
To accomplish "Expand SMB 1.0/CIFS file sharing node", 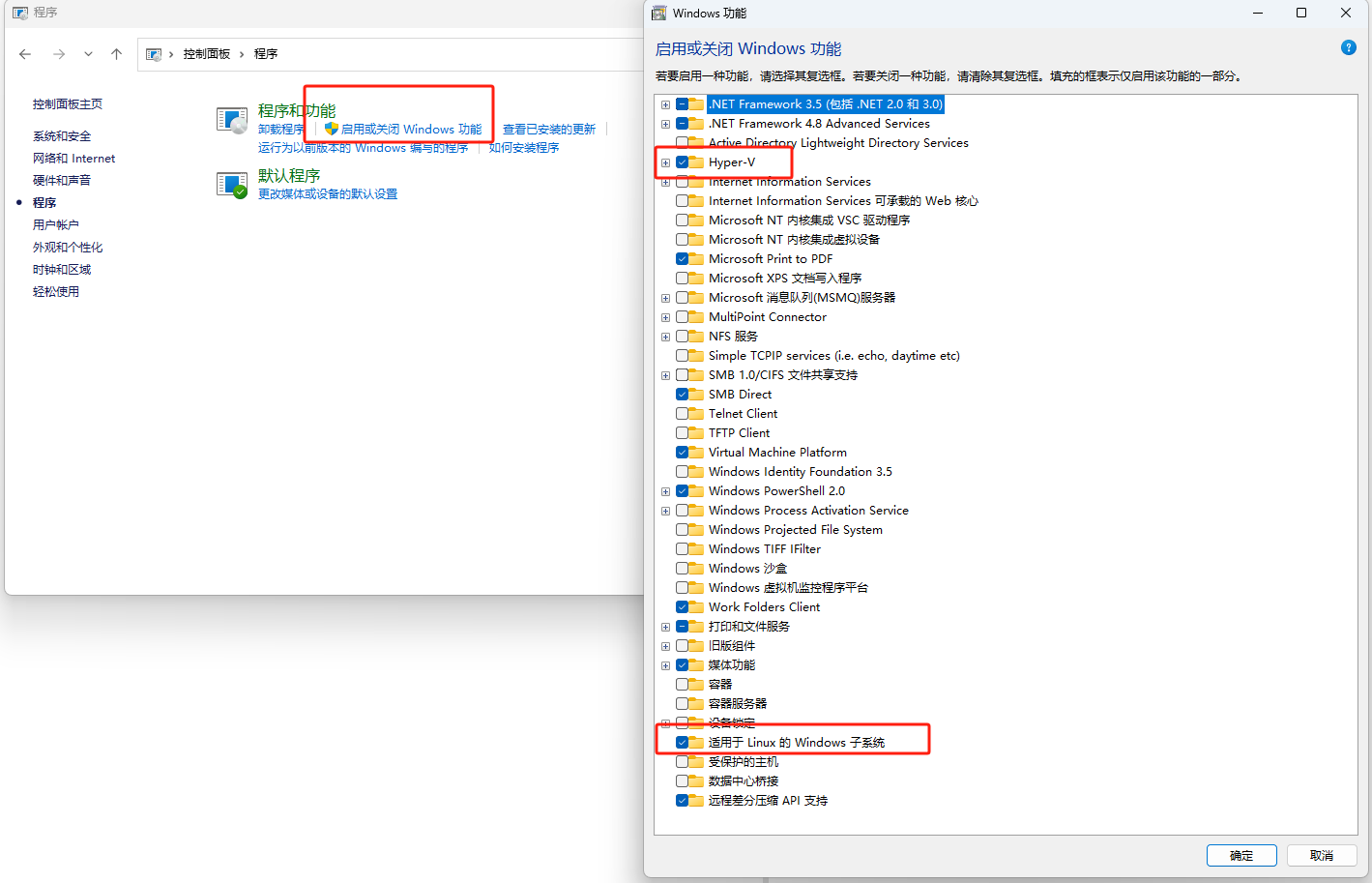I will [665, 375].
